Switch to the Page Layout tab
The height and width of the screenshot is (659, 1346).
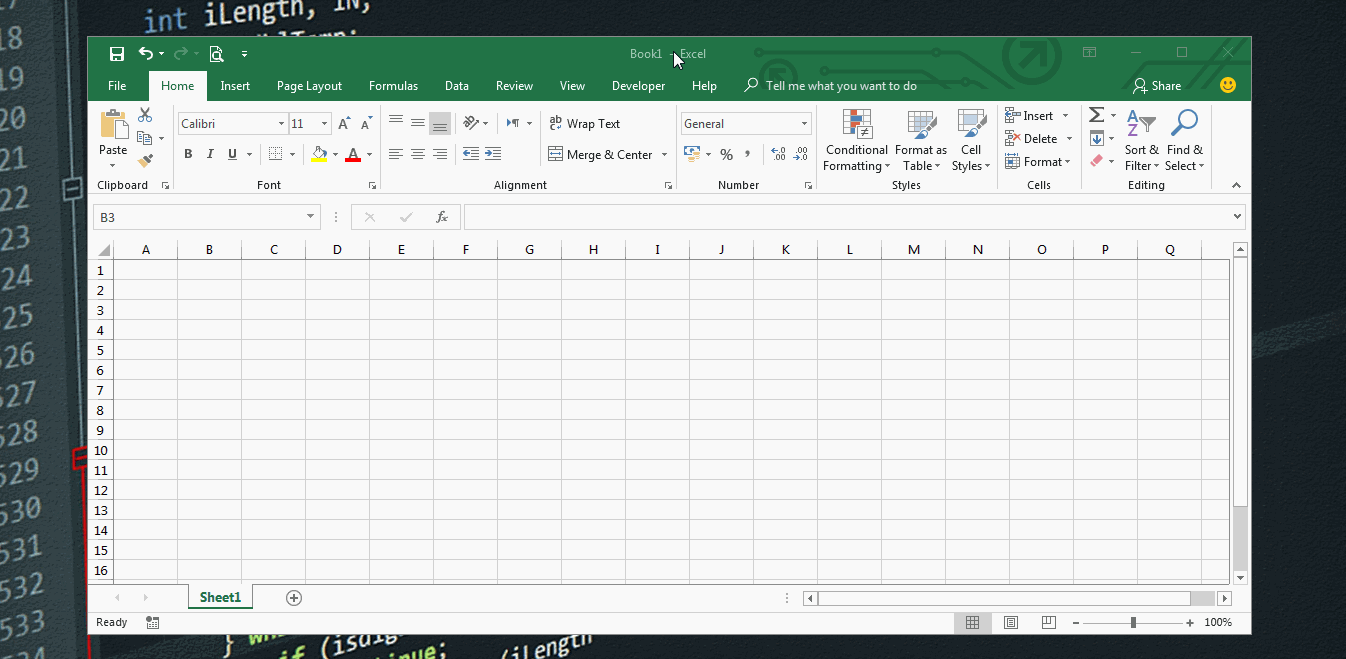309,86
